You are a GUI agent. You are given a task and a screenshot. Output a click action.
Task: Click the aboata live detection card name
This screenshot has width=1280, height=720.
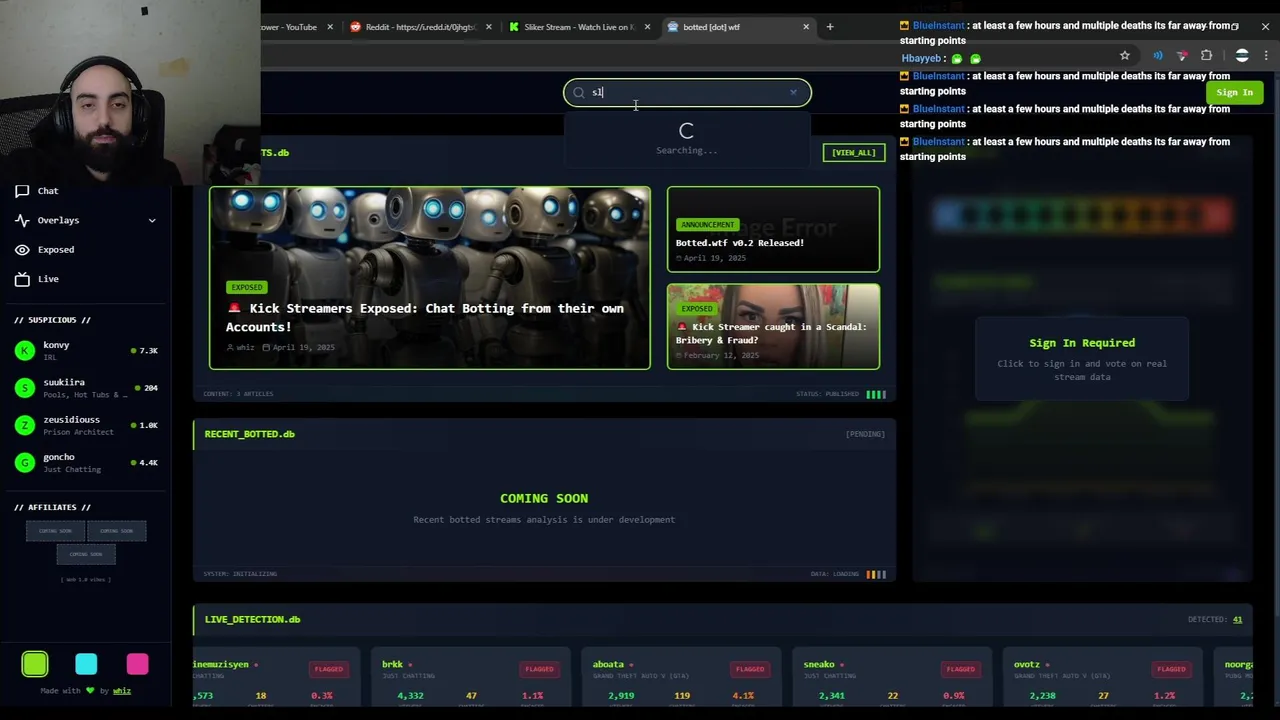[x=608, y=664]
